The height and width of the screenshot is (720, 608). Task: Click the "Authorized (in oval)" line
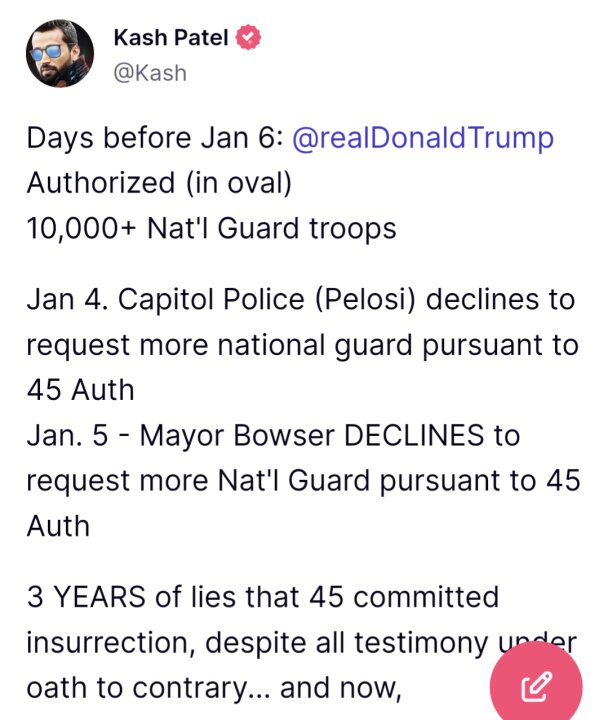tap(159, 183)
